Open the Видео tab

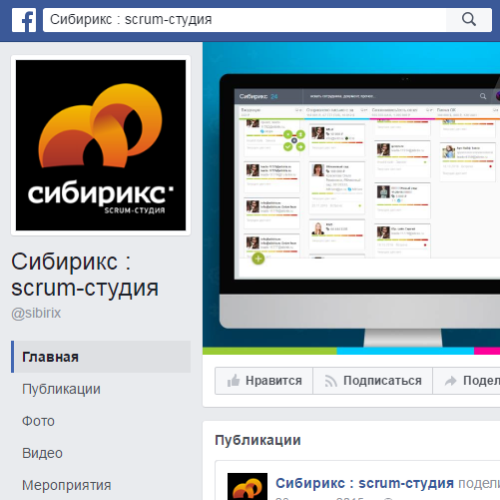click(42, 453)
